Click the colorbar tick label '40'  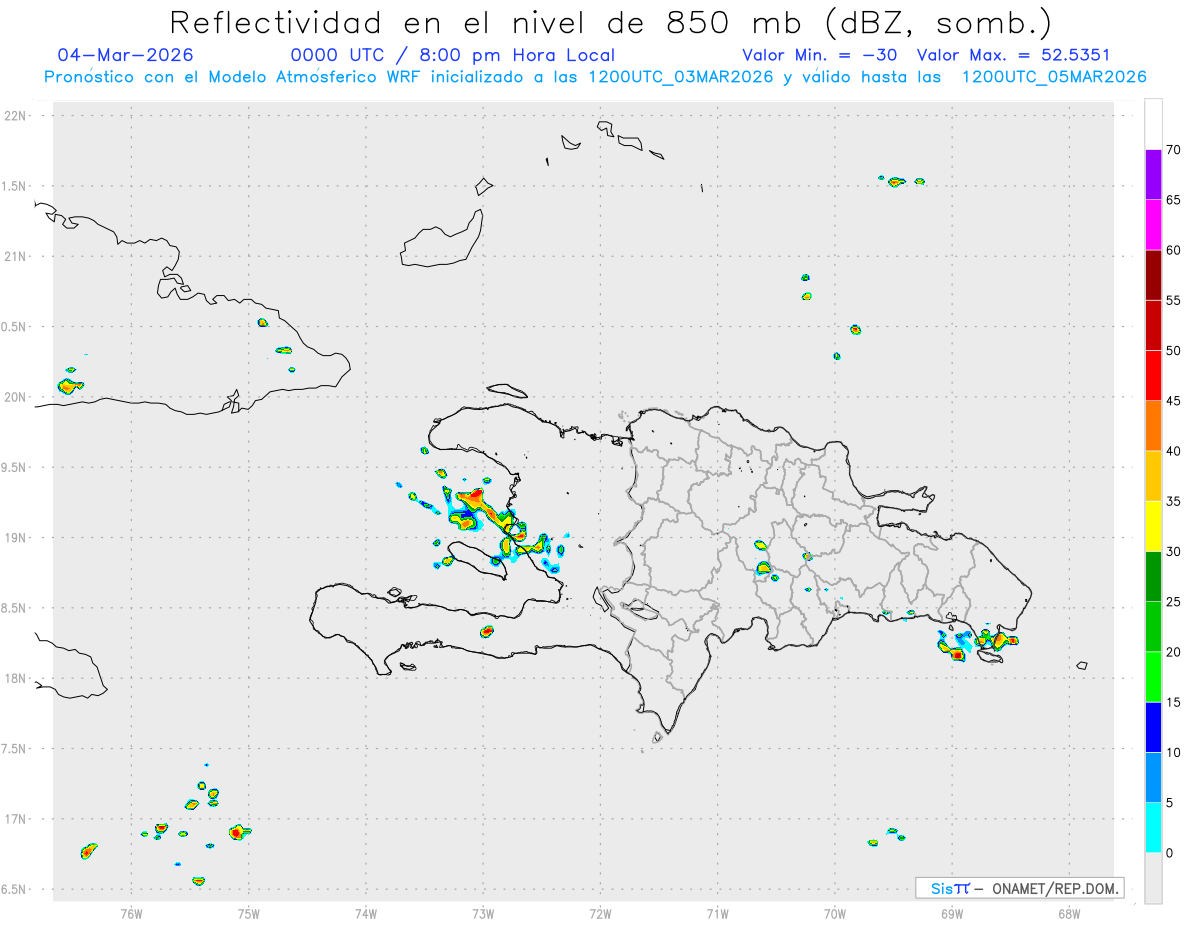[x=1174, y=451]
